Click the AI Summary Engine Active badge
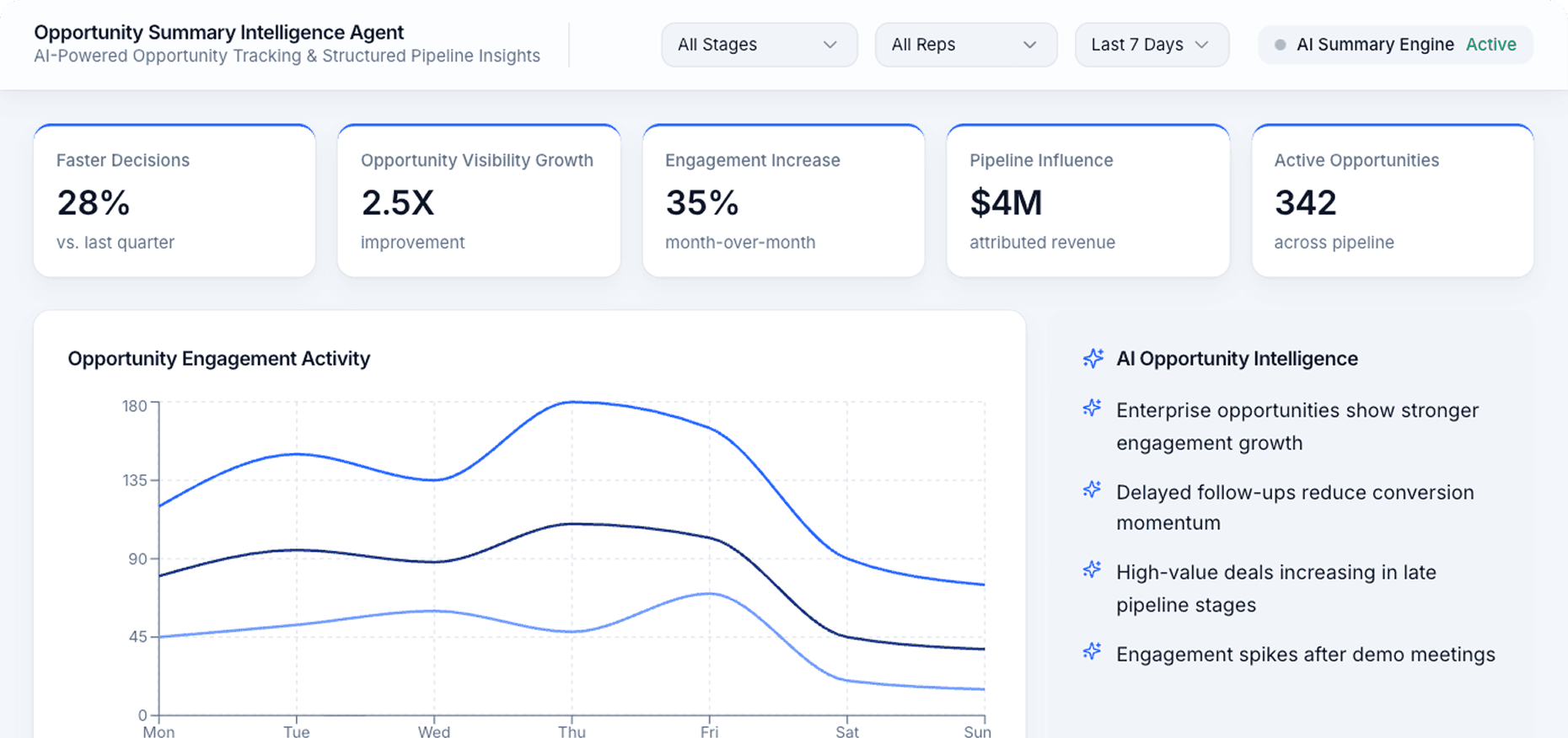Viewport: 1568px width, 738px height. (x=1395, y=45)
